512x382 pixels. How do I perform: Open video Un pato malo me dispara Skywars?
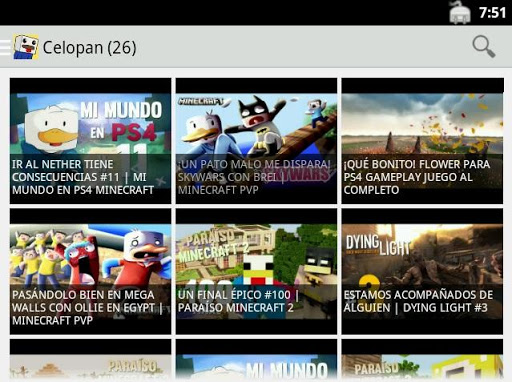(x=256, y=141)
